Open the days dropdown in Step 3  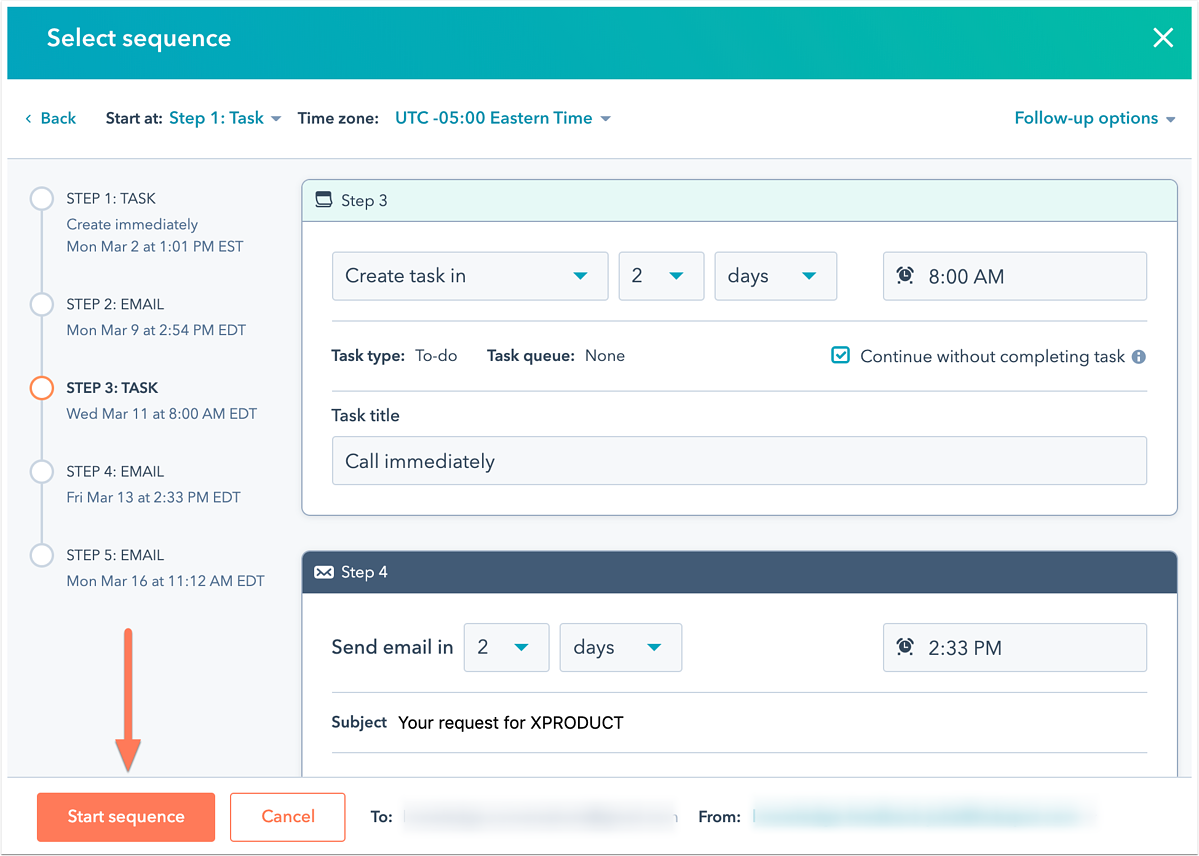(x=775, y=275)
